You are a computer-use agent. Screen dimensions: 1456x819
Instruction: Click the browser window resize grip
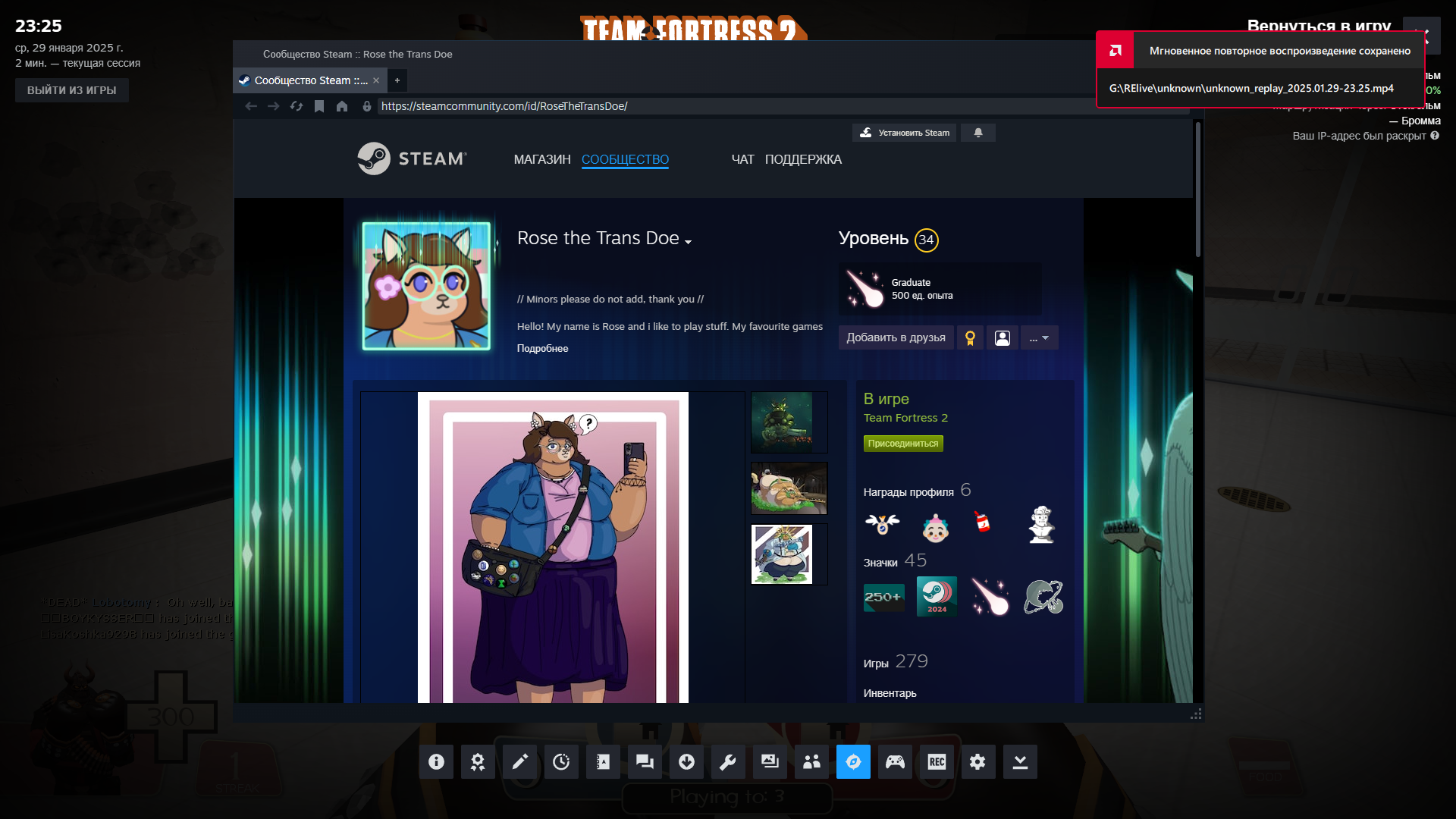[x=1197, y=714]
